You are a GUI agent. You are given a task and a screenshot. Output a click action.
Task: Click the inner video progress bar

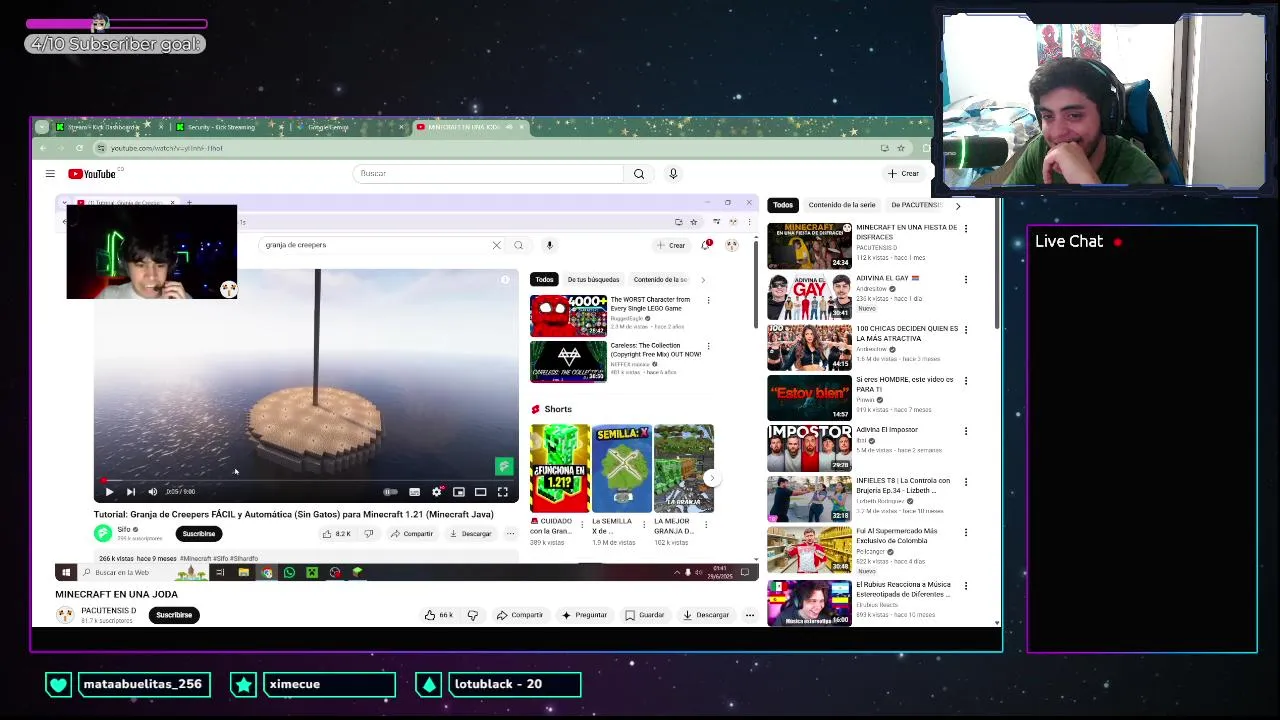306,480
